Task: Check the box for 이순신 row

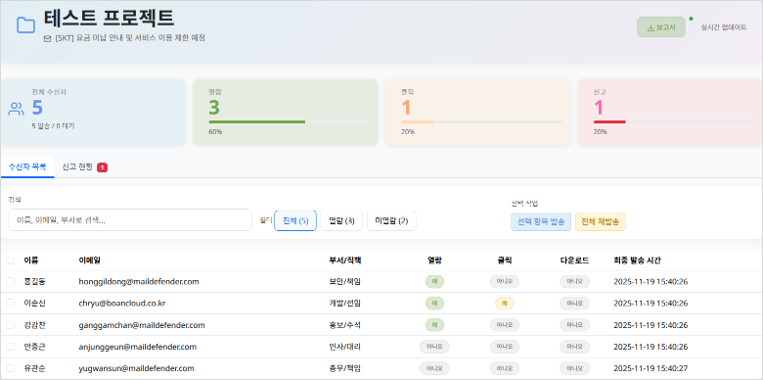Action: [10, 303]
